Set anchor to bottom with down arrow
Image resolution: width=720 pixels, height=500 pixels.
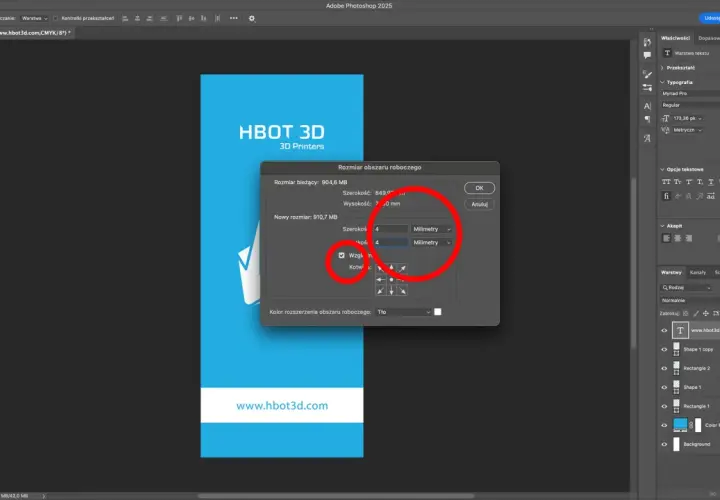(391, 291)
